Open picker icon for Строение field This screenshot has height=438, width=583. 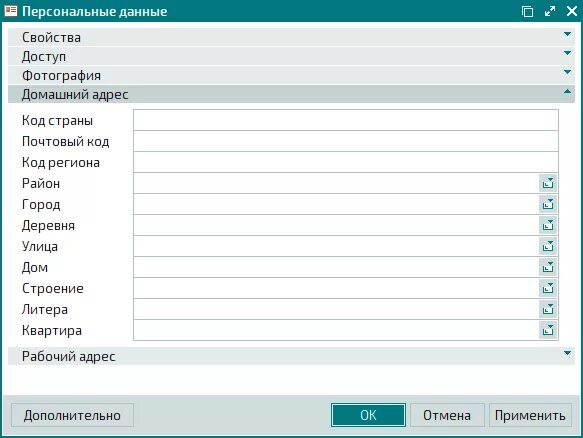[x=548, y=288]
